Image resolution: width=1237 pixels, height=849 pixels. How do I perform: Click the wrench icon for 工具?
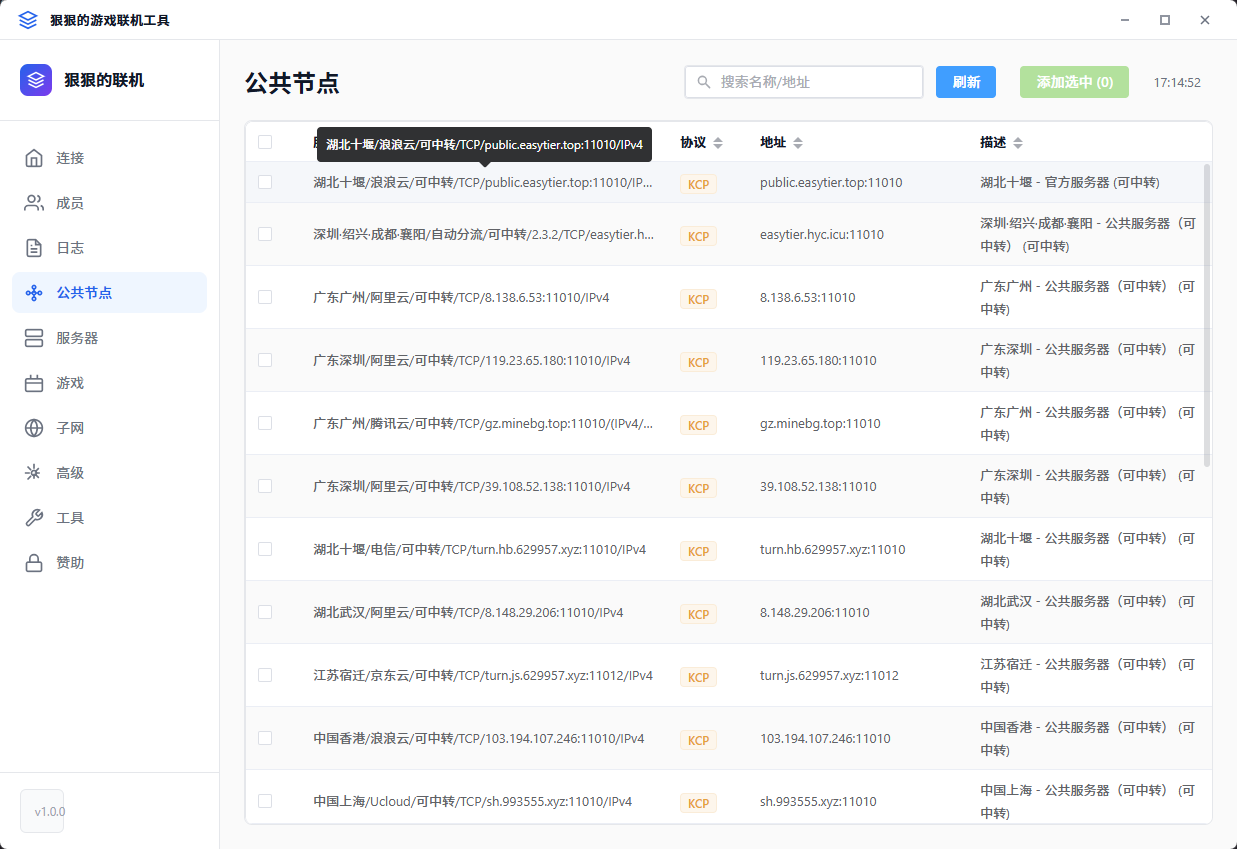click(34, 518)
